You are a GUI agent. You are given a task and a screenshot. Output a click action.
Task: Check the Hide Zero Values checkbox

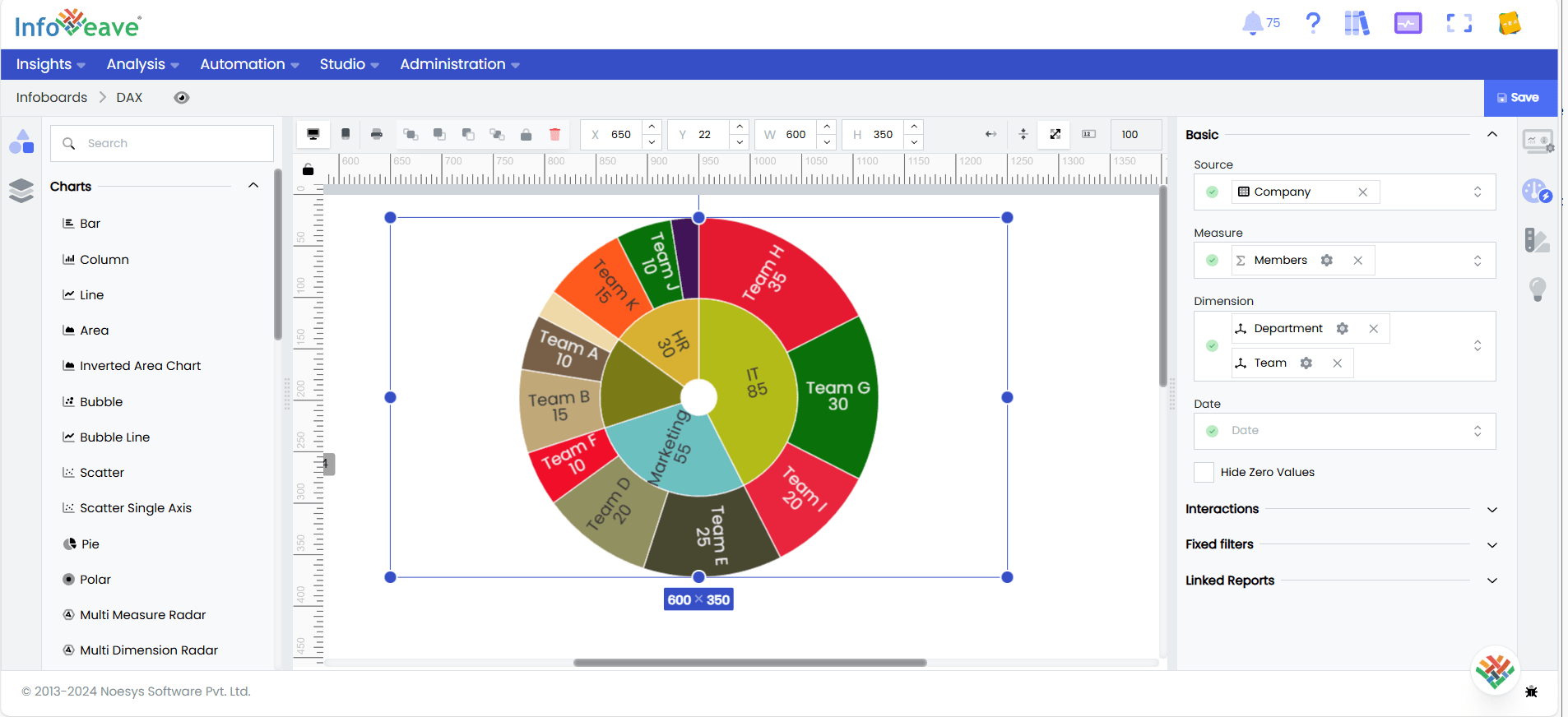click(x=1204, y=472)
